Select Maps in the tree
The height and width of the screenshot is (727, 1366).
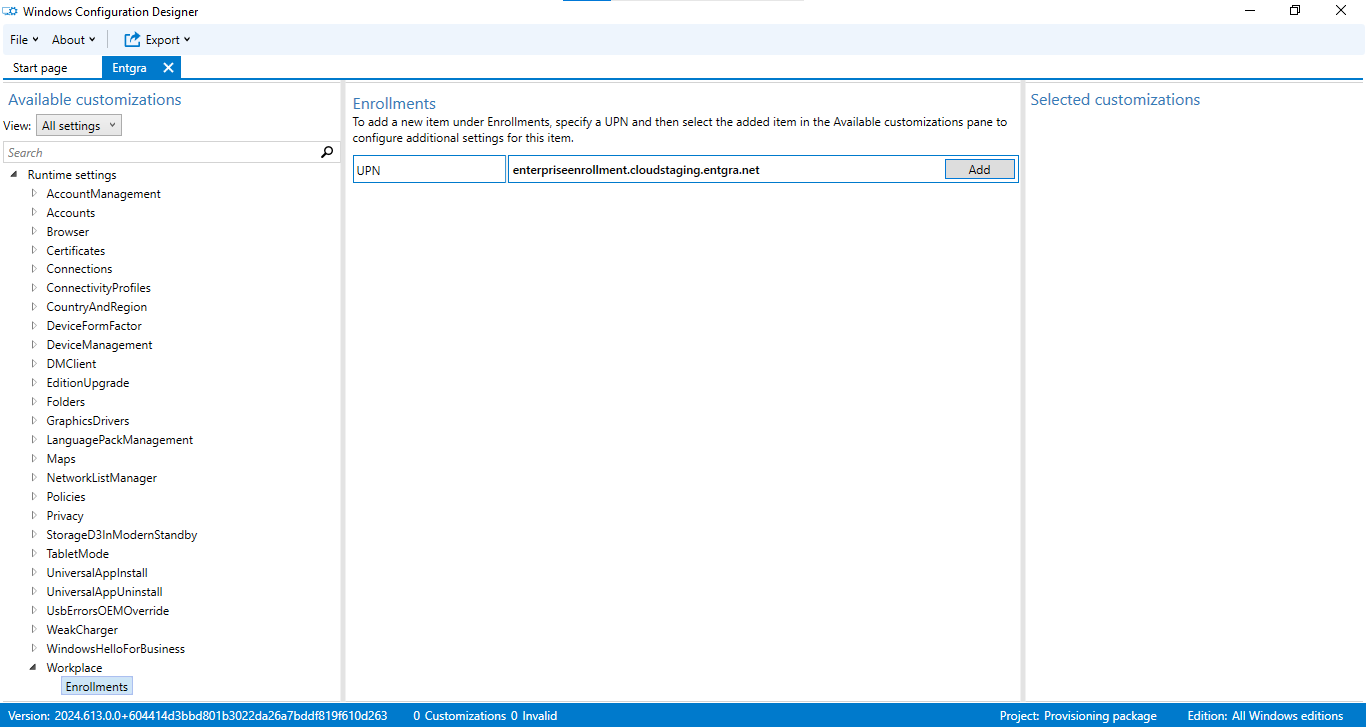click(61, 459)
